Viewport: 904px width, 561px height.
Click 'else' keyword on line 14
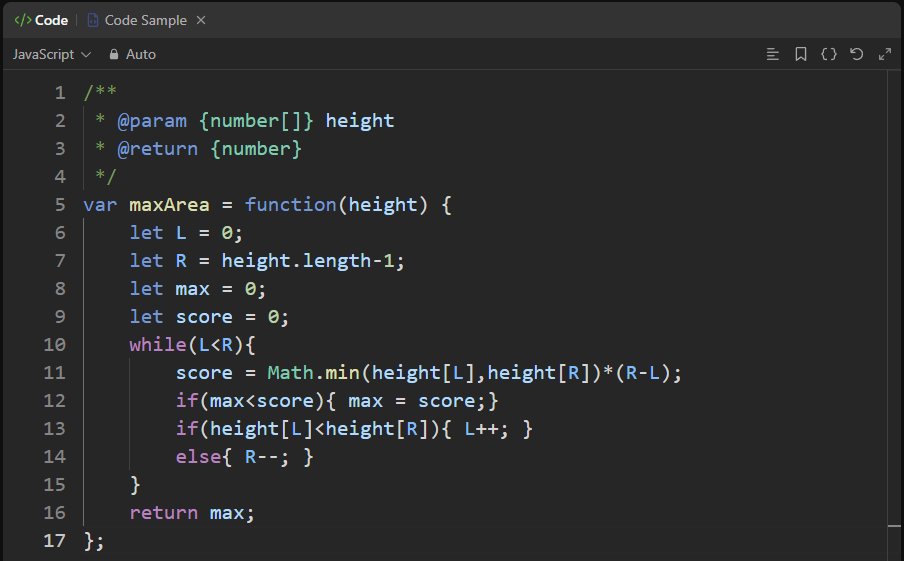coord(198,457)
